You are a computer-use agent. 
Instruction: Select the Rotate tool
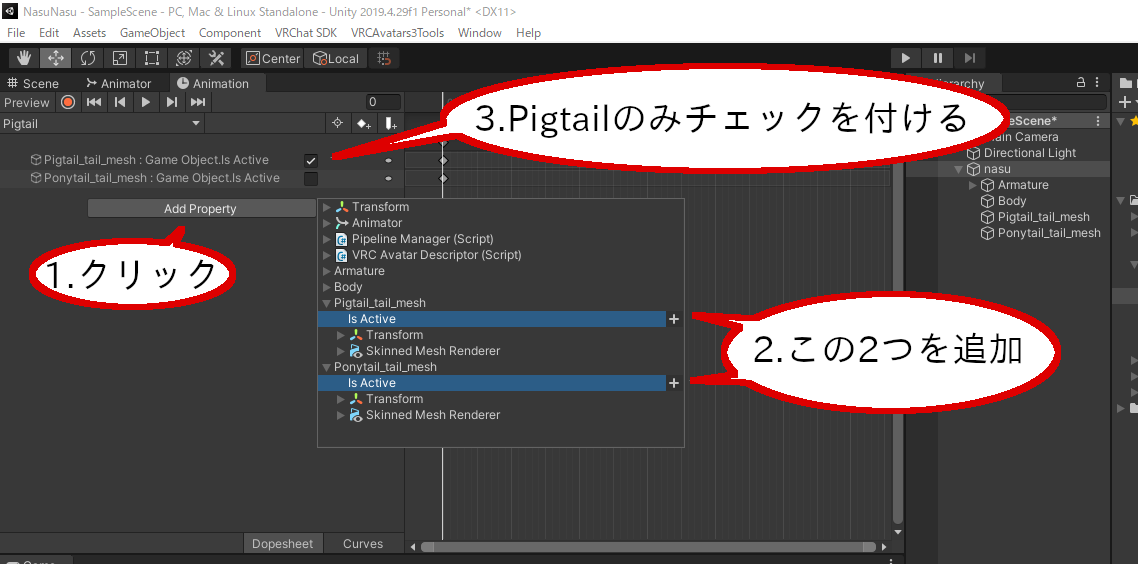[88, 59]
